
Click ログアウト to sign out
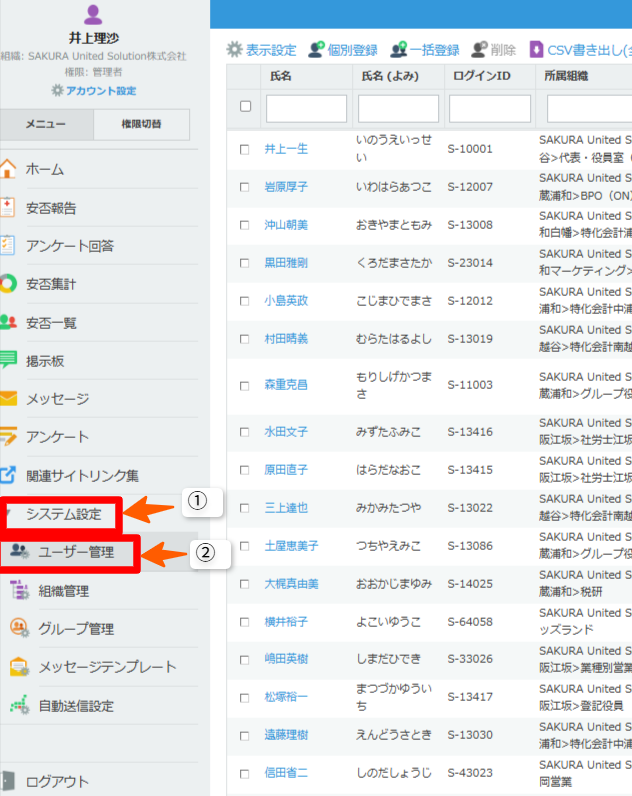[x=58, y=781]
